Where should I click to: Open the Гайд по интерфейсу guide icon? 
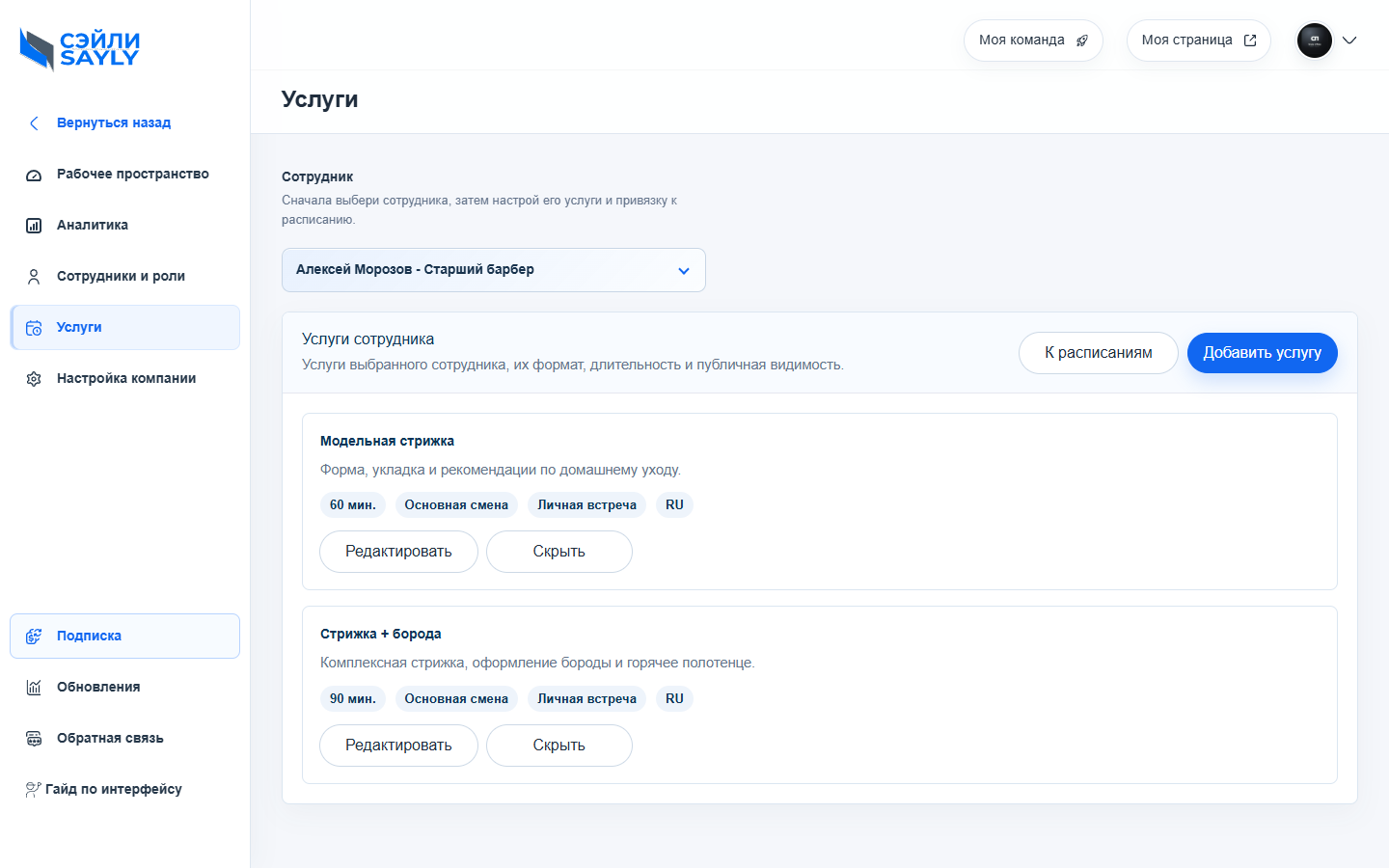[x=34, y=790]
